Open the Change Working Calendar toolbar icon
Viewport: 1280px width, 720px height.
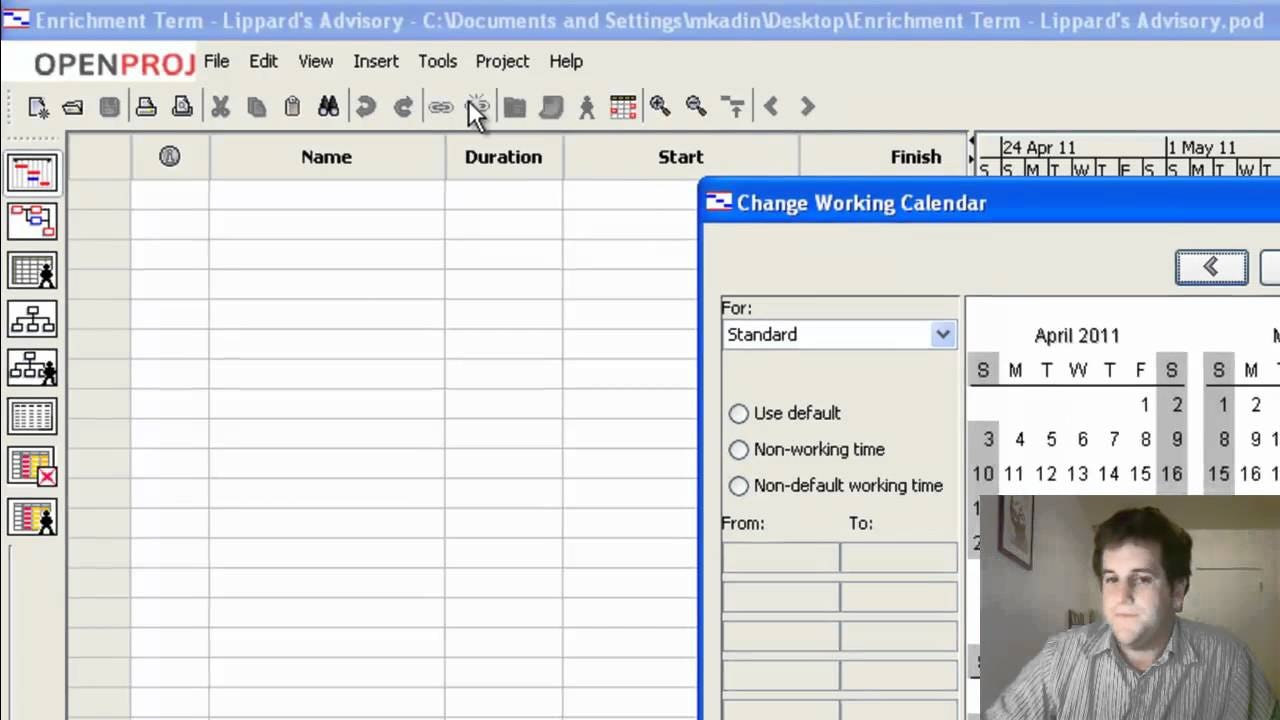[623, 107]
